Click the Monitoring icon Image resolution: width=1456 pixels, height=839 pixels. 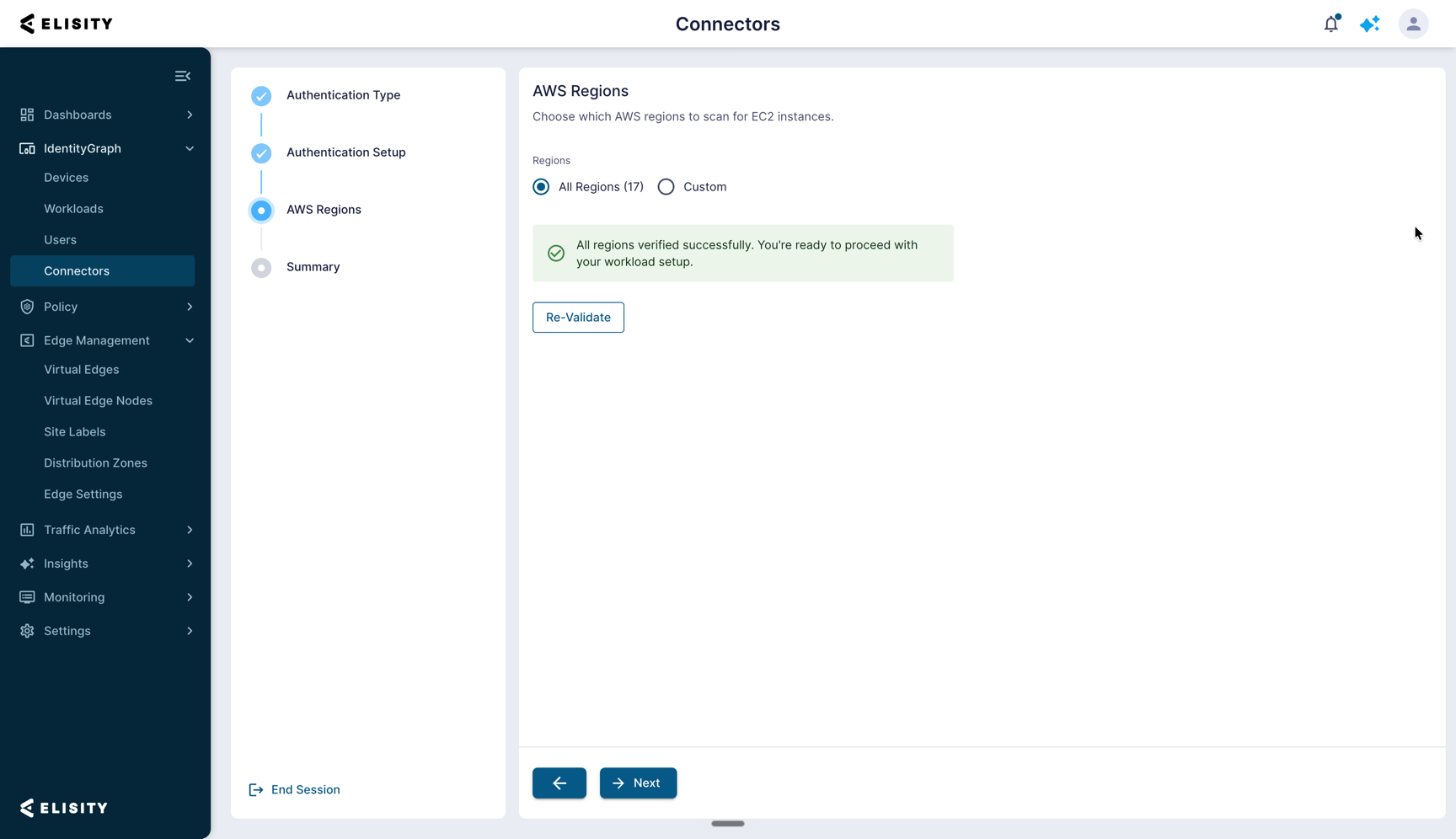pos(27,597)
